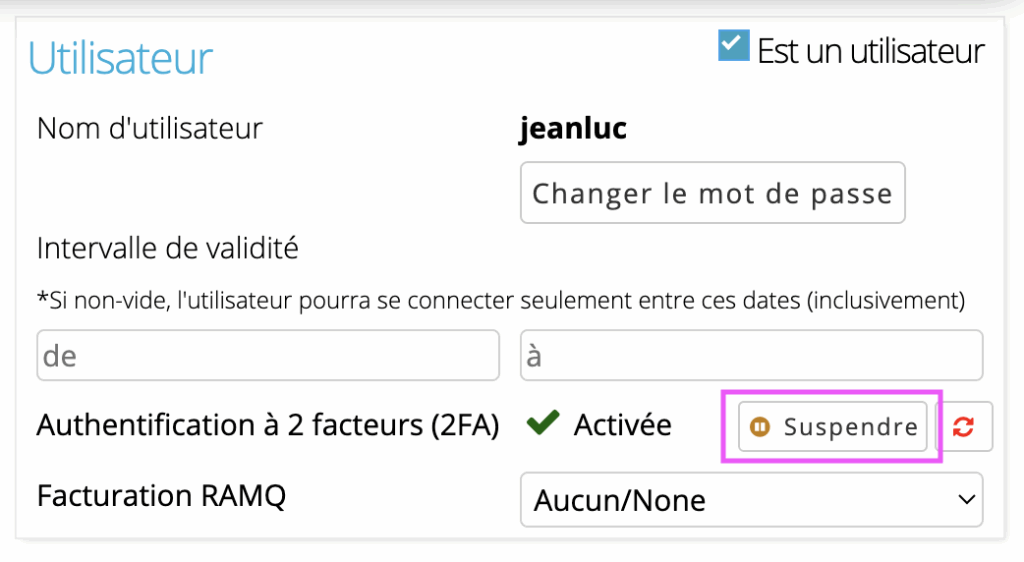Click Changer le mot de passe button
Viewport: 1024px width, 562px height.
[x=712, y=193]
